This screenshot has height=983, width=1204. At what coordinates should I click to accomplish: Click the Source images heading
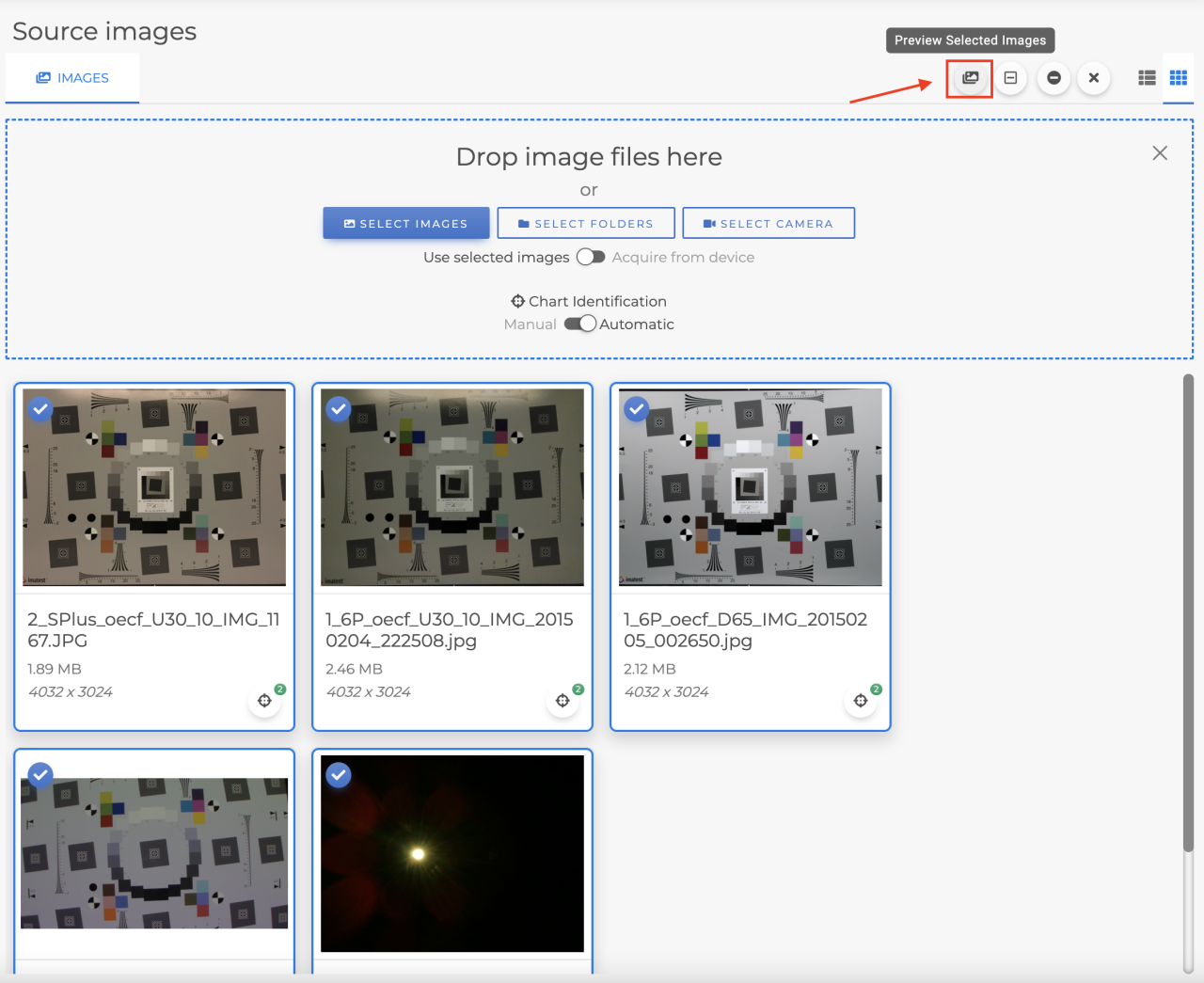coord(103,31)
